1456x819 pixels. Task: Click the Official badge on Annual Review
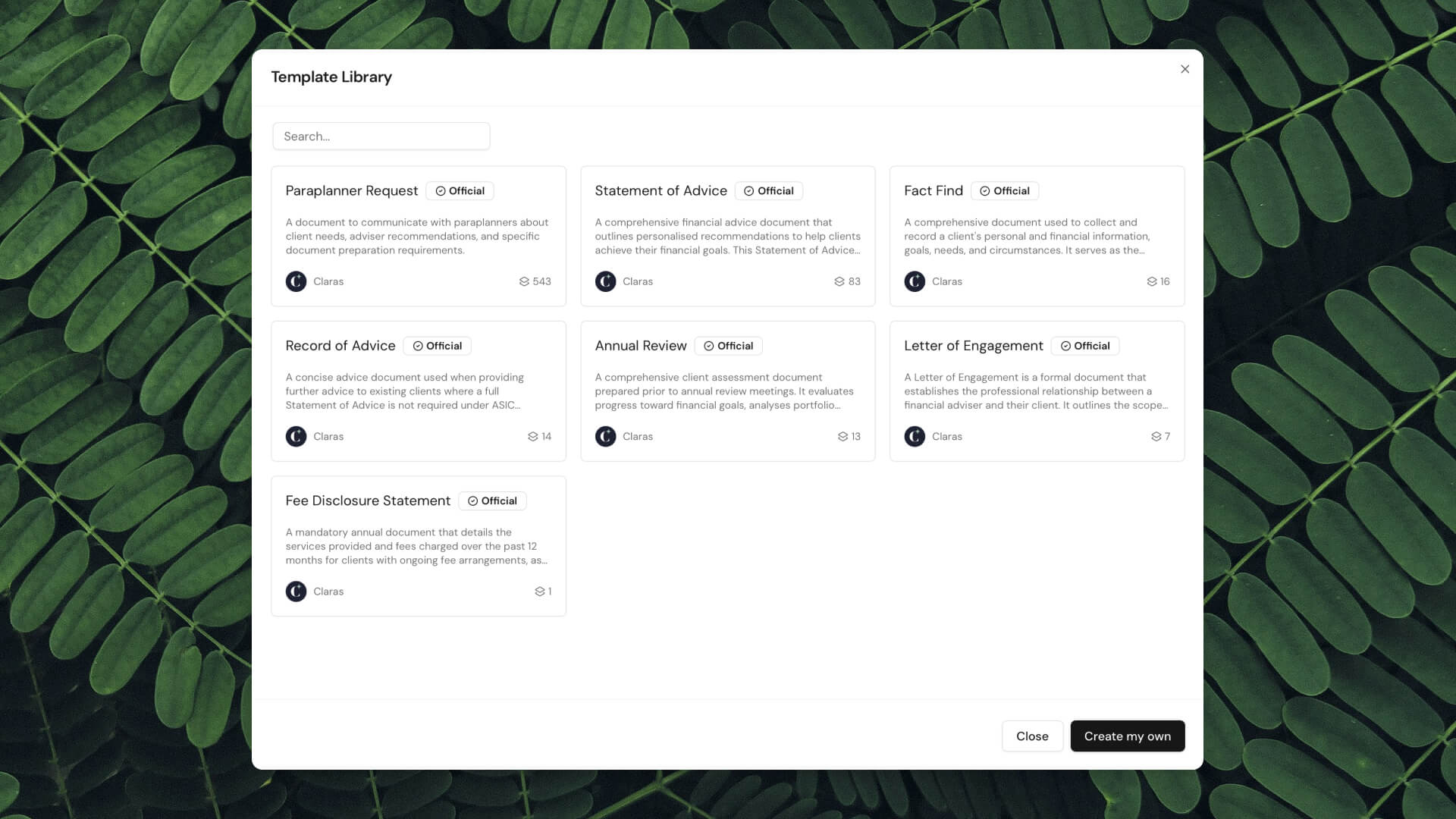point(728,345)
